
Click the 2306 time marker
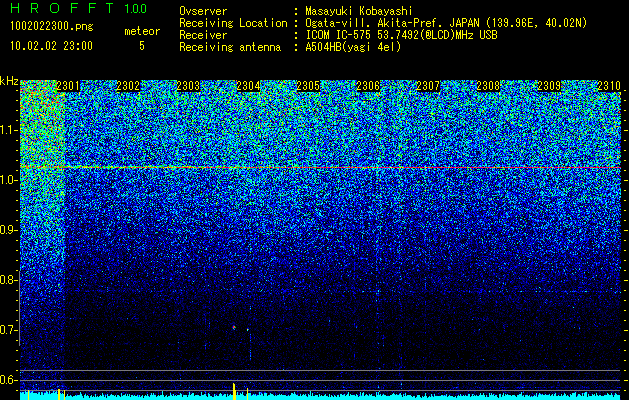point(368,86)
